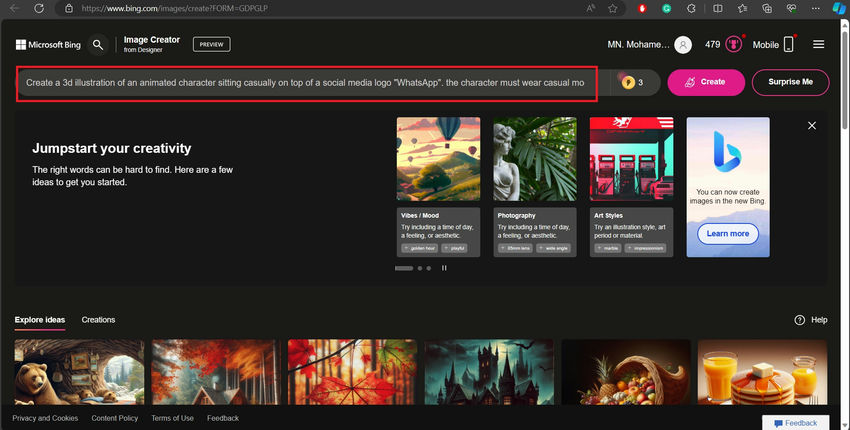This screenshot has height=430, width=850.
Task: Open the Extensions puzzle icon
Action: [691, 8]
